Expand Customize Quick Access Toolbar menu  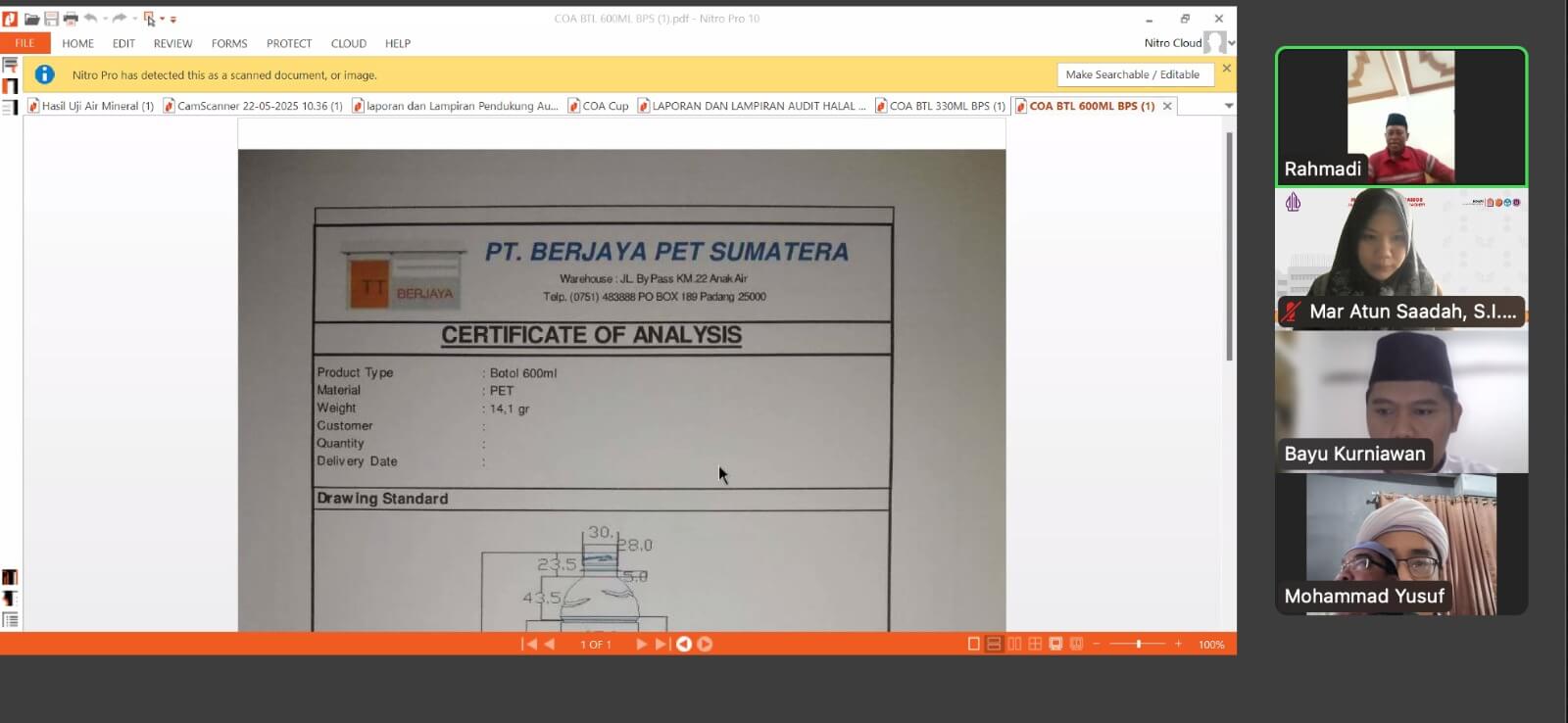tap(173, 20)
